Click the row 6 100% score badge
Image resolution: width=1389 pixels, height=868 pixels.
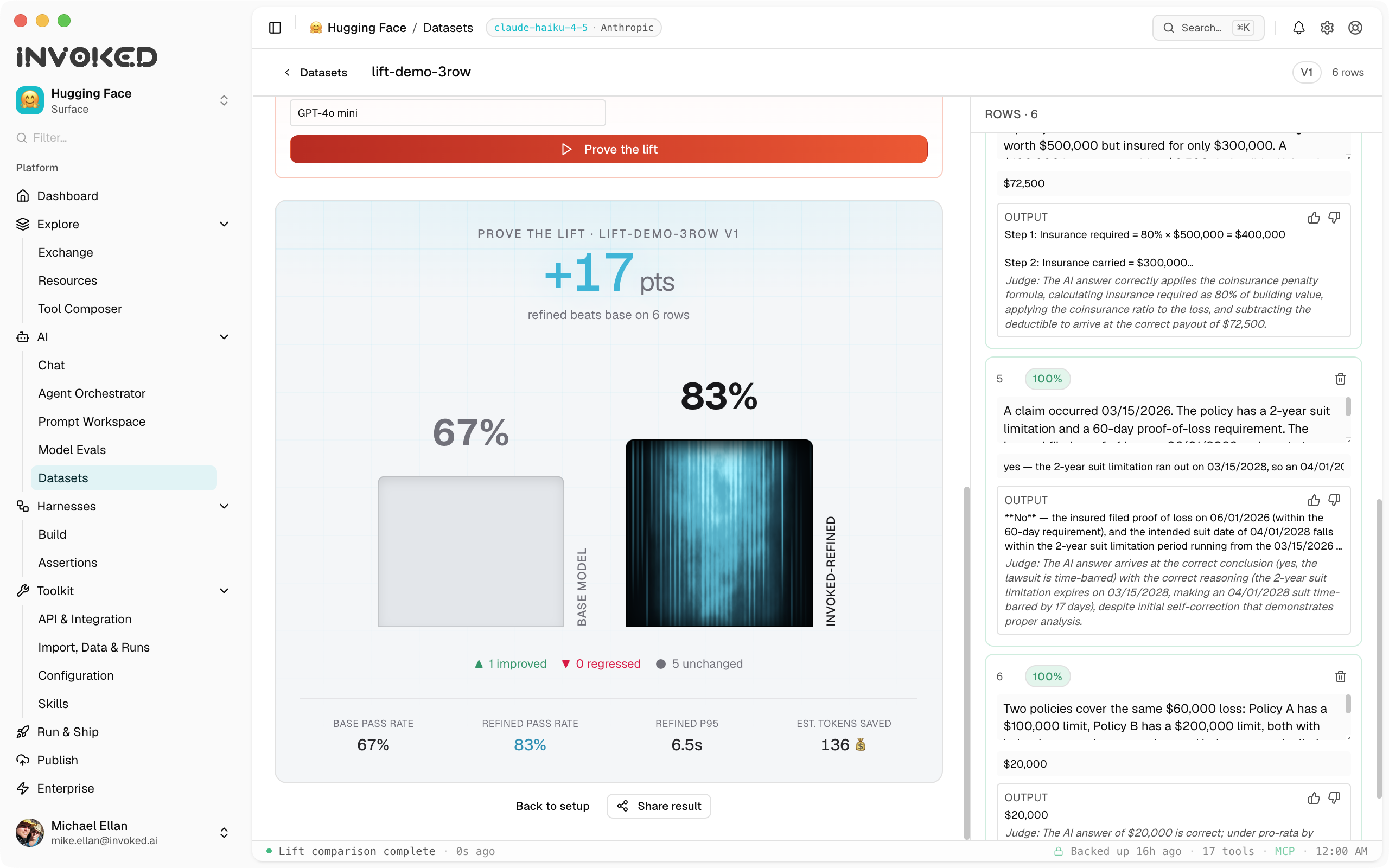click(x=1047, y=676)
